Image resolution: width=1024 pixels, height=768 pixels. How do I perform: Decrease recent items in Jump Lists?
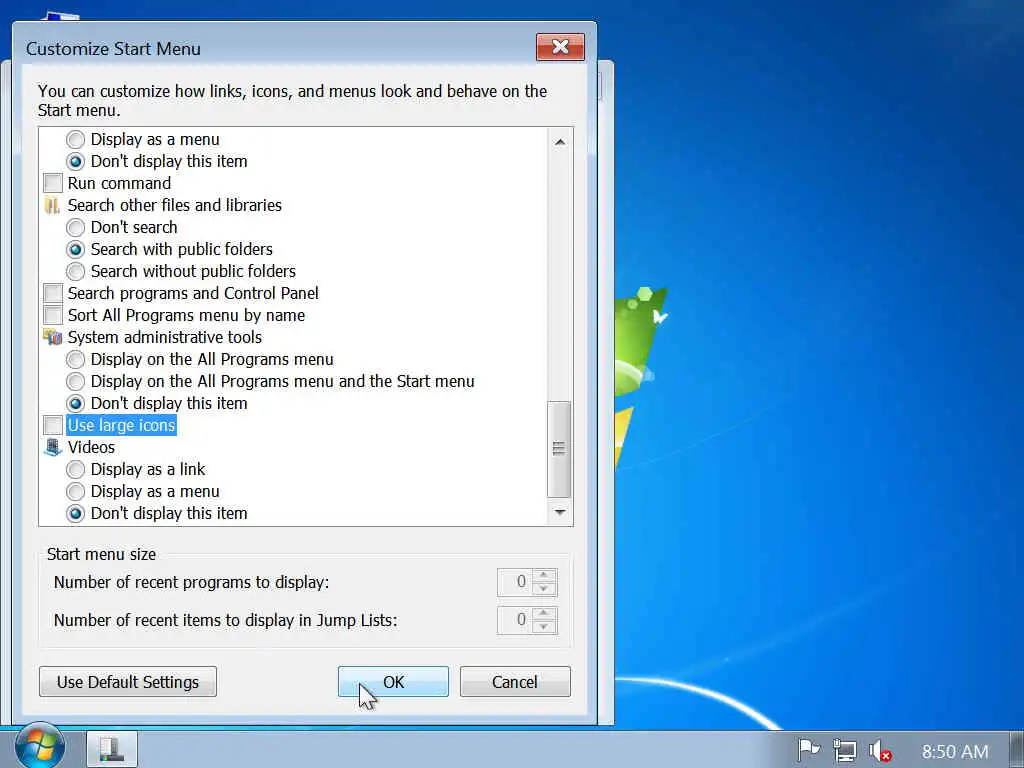[543, 626]
